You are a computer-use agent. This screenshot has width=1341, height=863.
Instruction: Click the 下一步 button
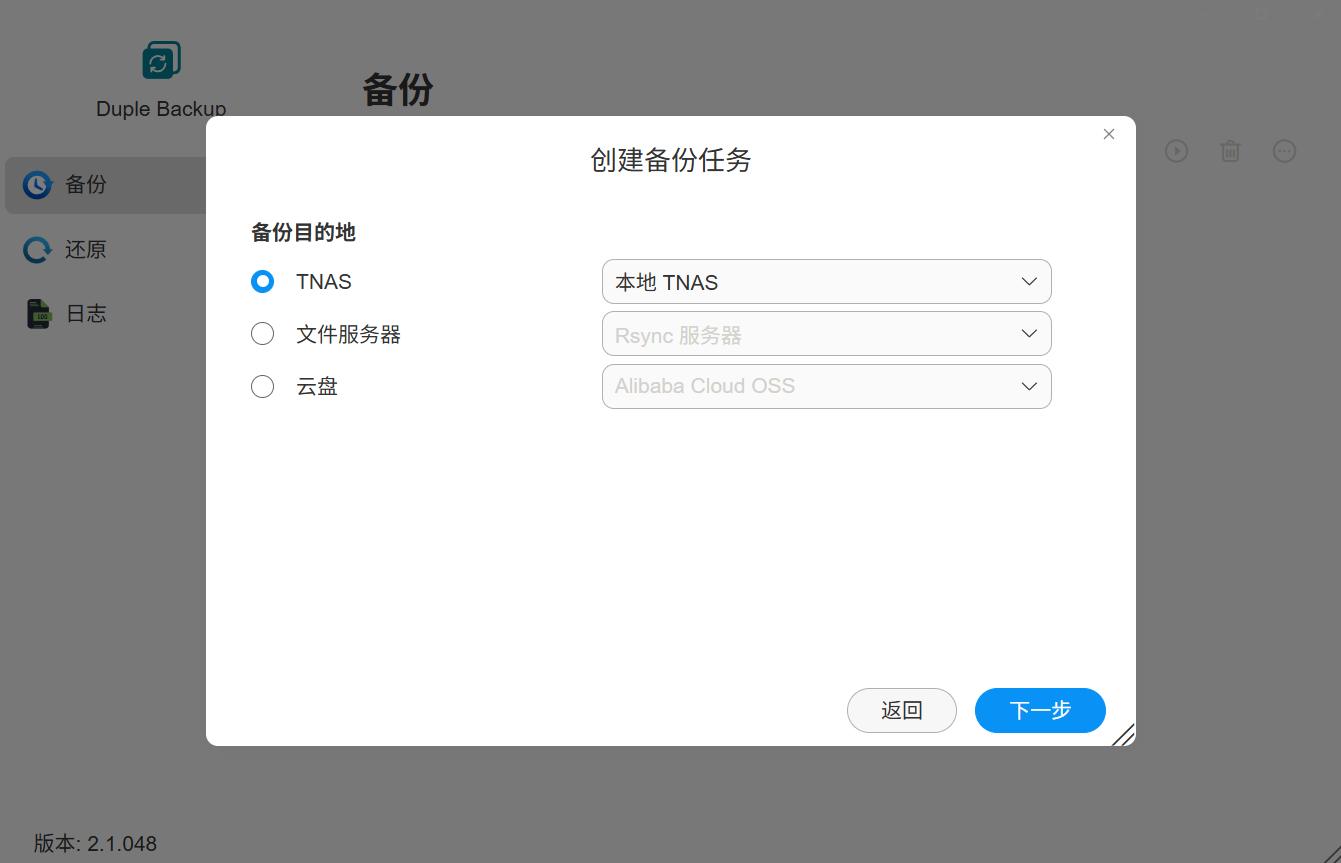pyautogui.click(x=1040, y=710)
